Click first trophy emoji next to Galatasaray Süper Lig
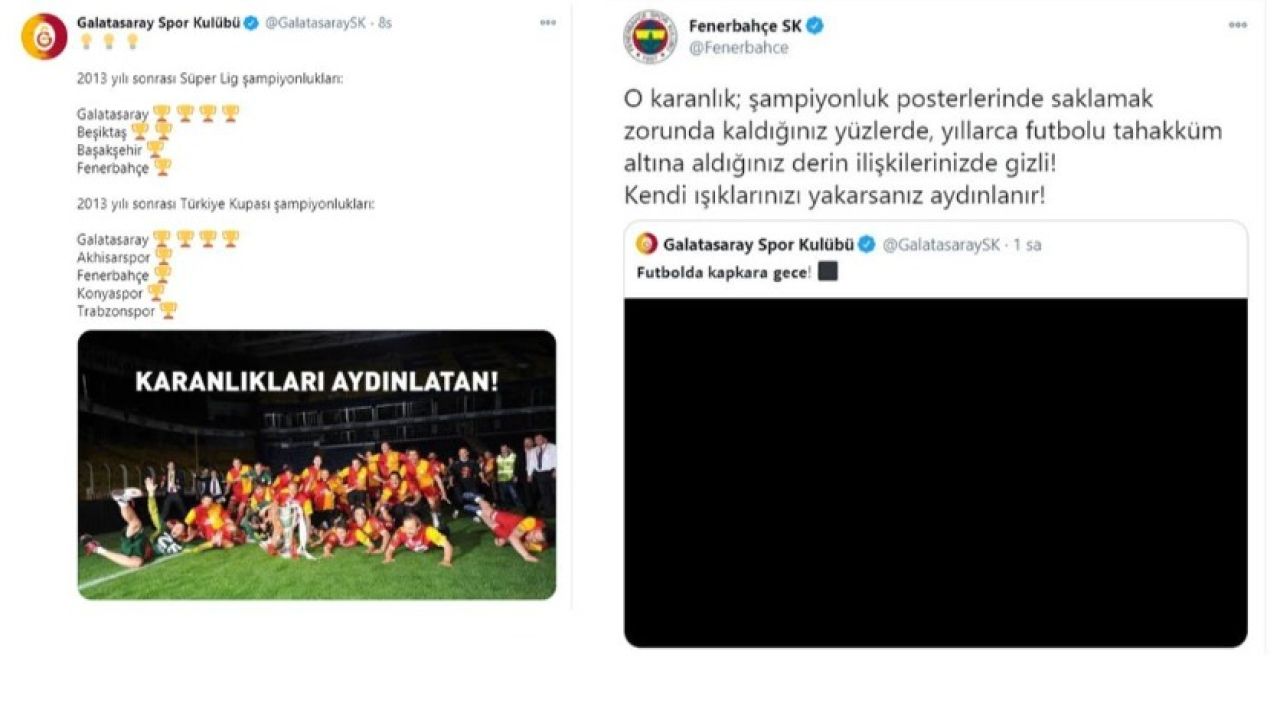The width and height of the screenshot is (1280, 720). [161, 113]
